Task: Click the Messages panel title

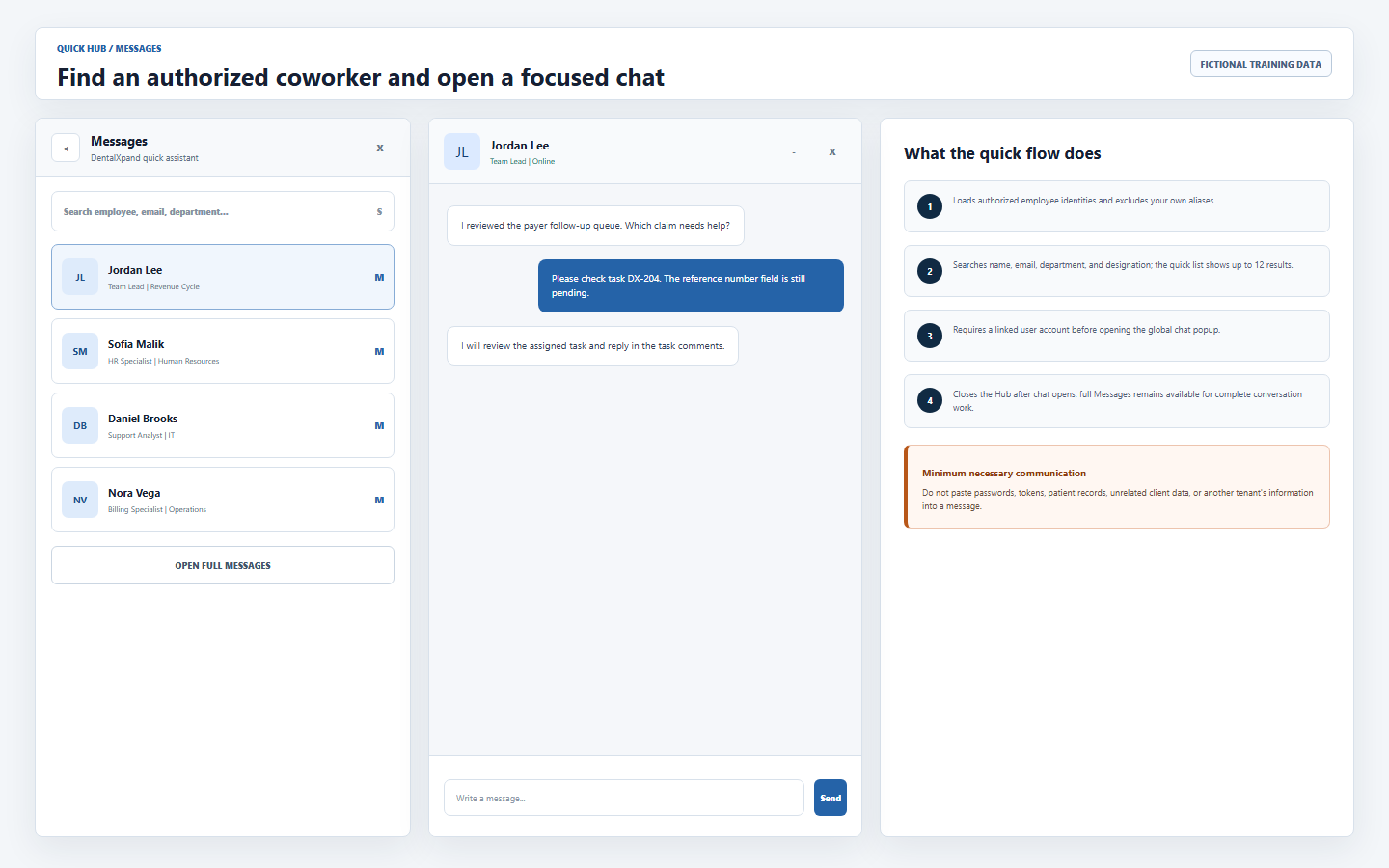Action: click(x=119, y=141)
